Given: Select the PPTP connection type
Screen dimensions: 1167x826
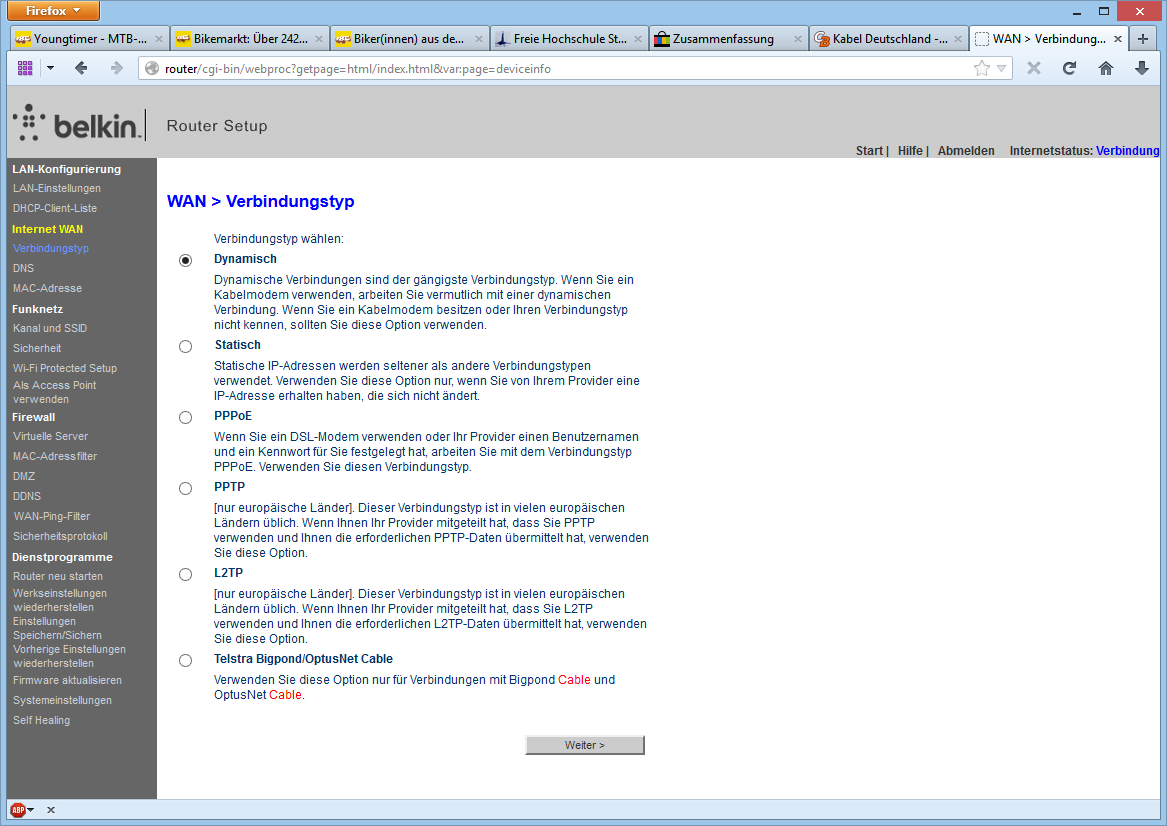Looking at the screenshot, I should tap(185, 489).
